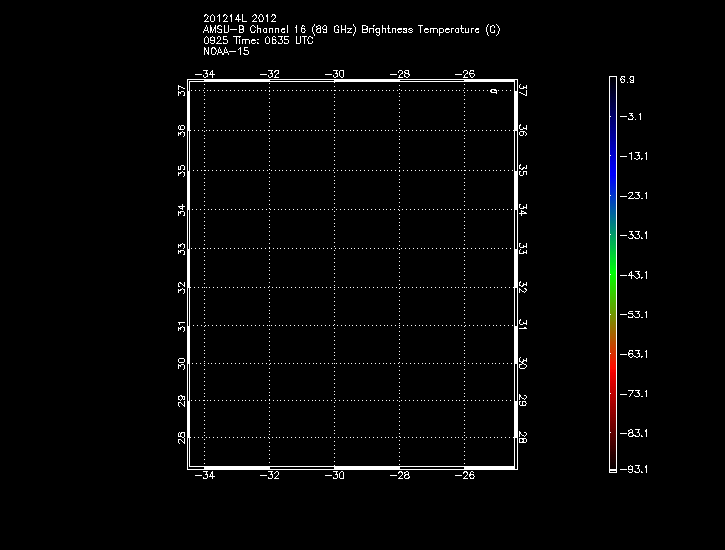Click latitude 28 label on left axis
Viewport: 725px width, 550px height.
coord(180,438)
